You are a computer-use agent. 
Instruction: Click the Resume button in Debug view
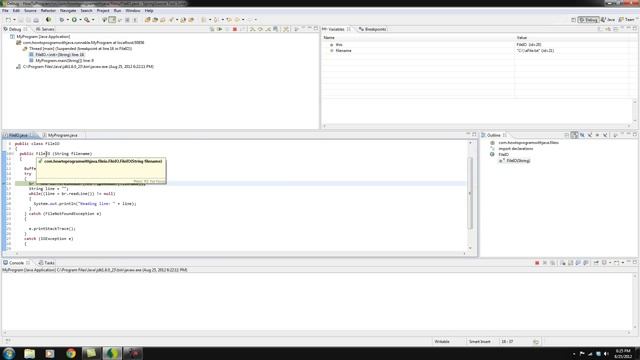[x=220, y=29]
